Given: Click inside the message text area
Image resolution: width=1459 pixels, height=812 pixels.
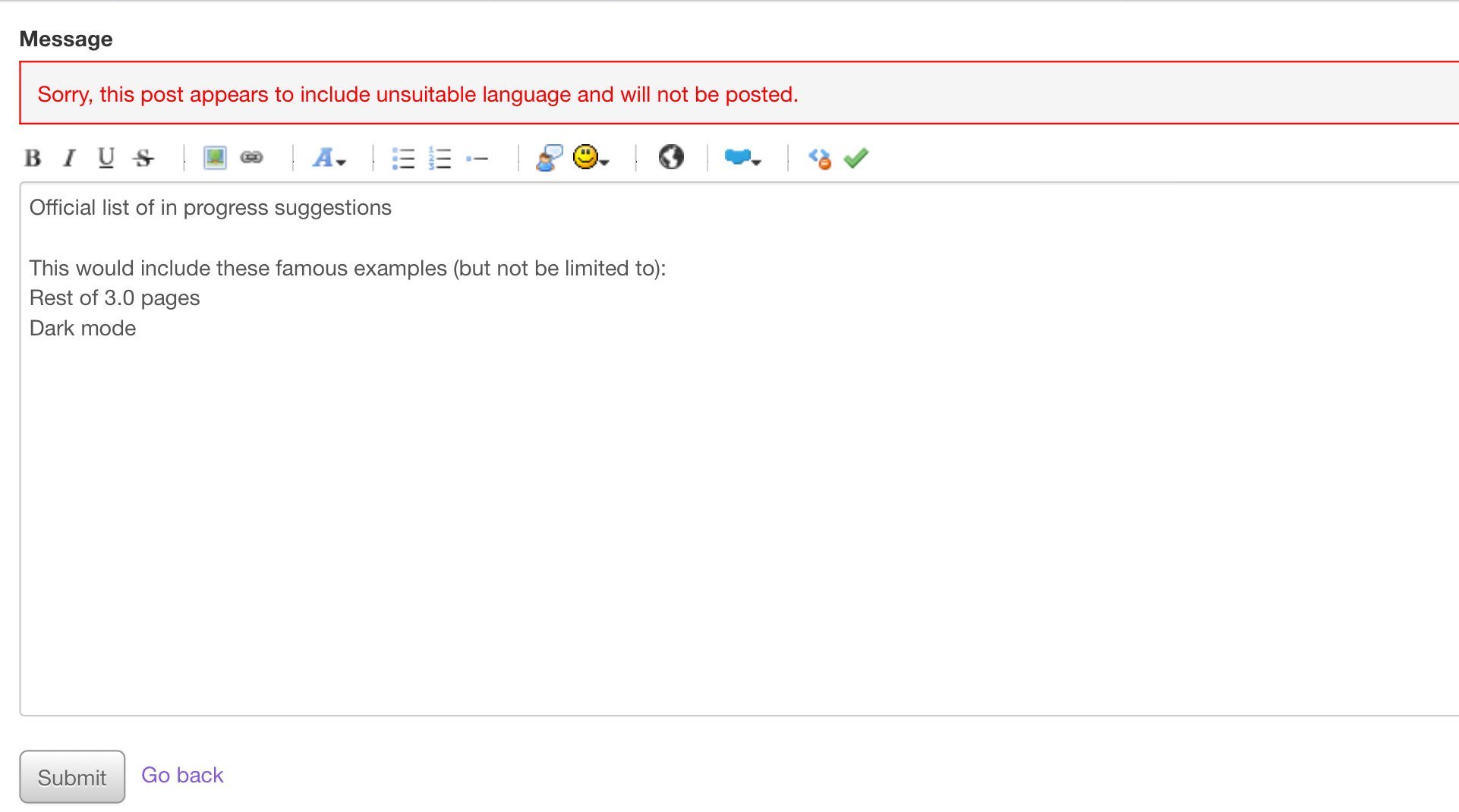Looking at the screenshot, I should click(x=736, y=516).
